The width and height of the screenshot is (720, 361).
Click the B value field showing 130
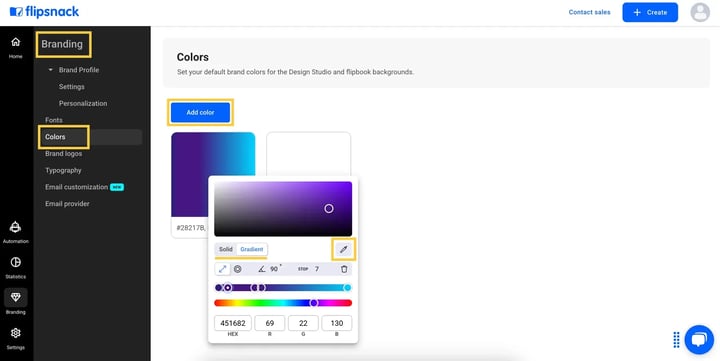pos(337,323)
